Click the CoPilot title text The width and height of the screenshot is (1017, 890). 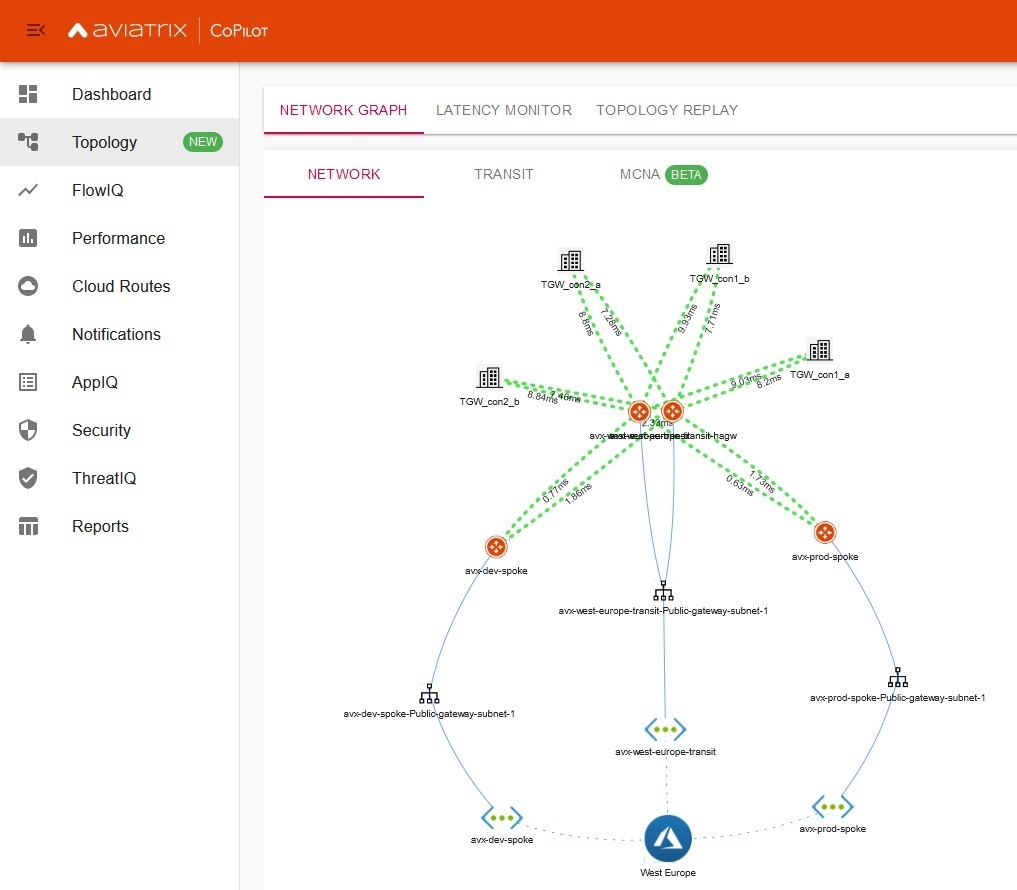(239, 30)
